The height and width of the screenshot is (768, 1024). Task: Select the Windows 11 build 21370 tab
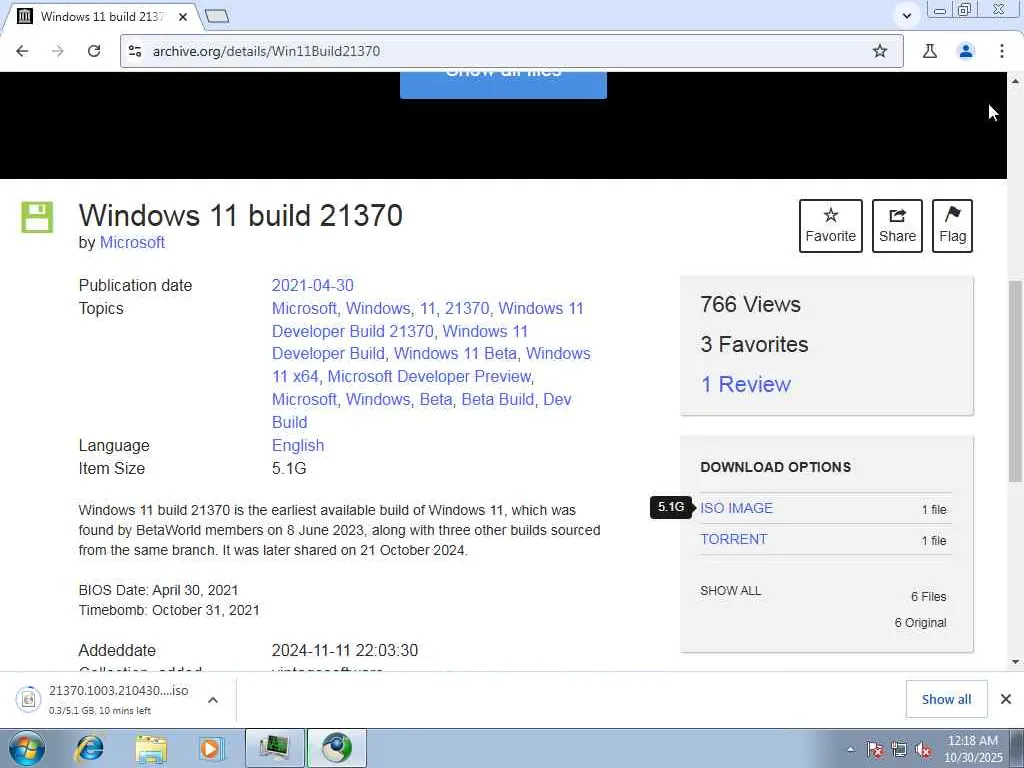point(102,16)
